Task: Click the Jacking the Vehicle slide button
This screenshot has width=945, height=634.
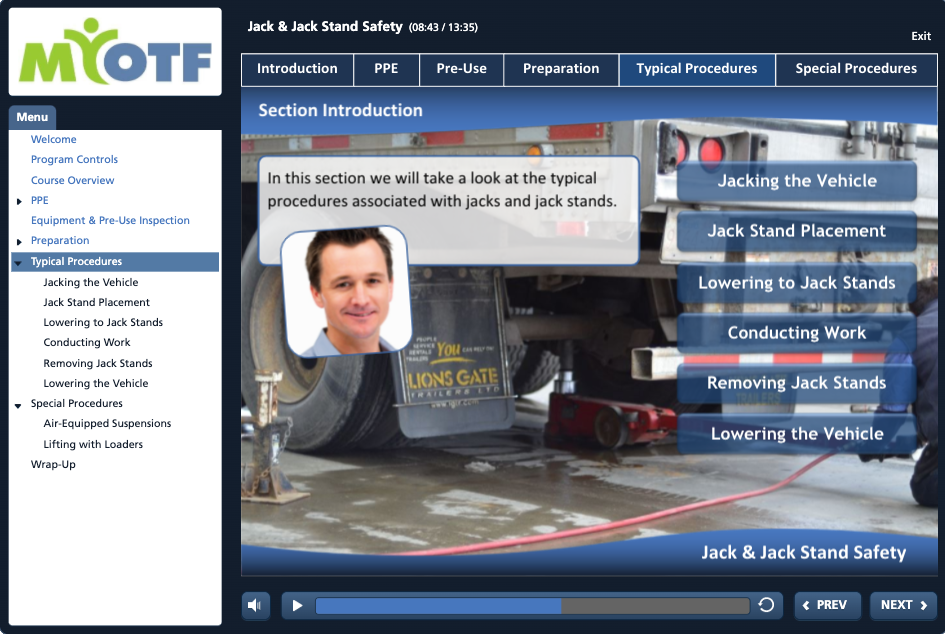Action: point(797,181)
